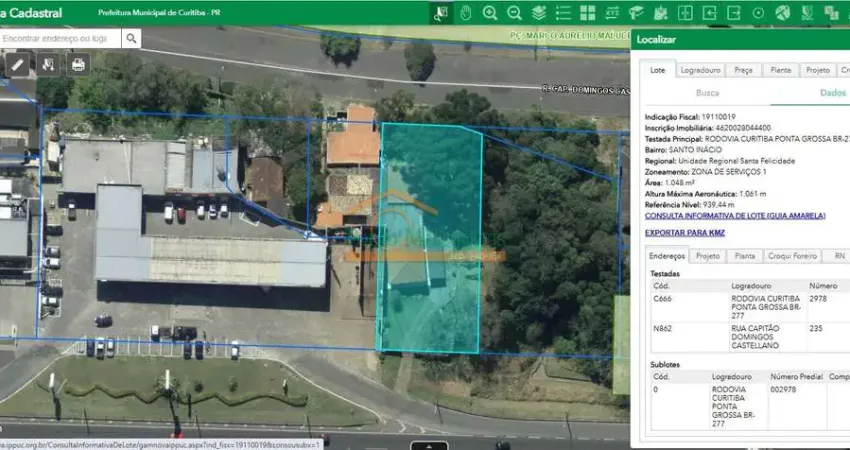The width and height of the screenshot is (850, 450).
Task: Open the Busca sub-tab
Action: (x=707, y=92)
